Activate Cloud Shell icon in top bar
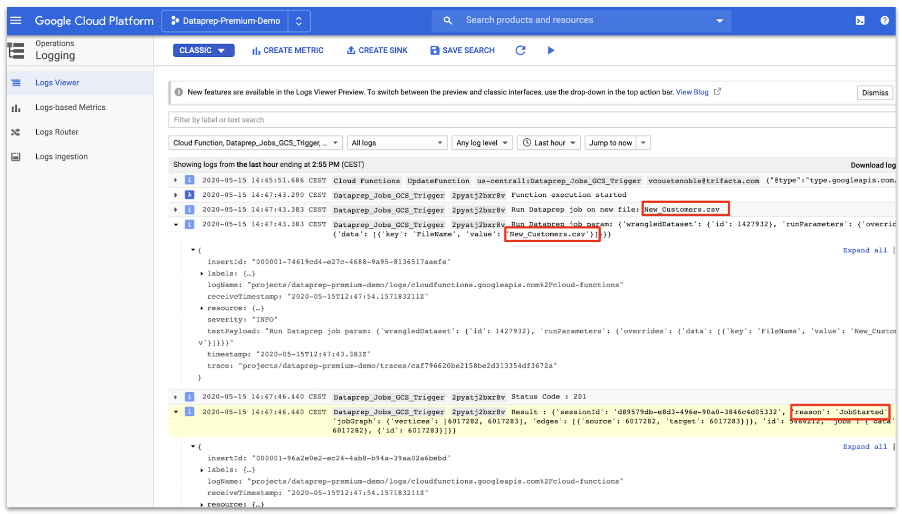Image resolution: width=902 pixels, height=514 pixels. click(860, 21)
